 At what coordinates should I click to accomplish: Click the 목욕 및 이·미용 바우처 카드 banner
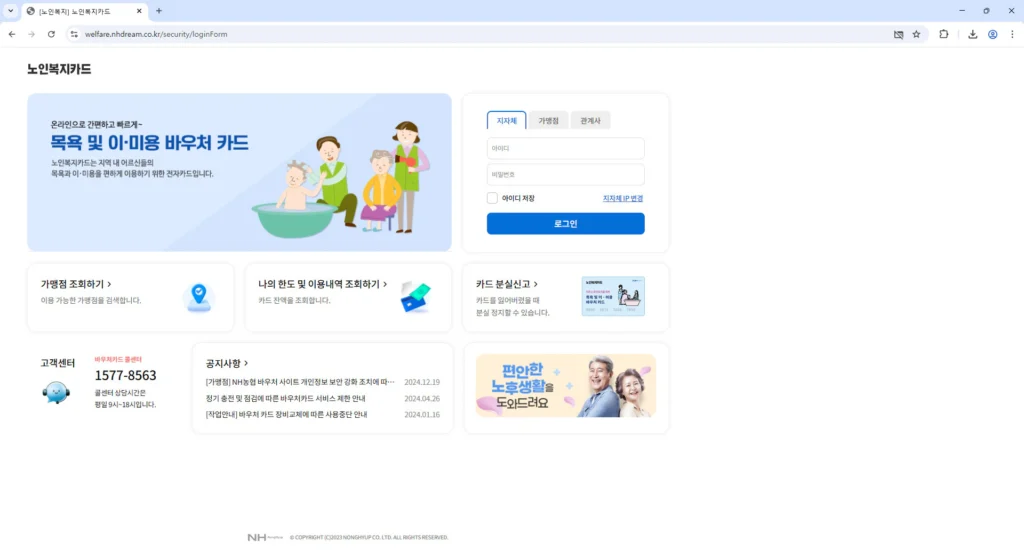239,172
